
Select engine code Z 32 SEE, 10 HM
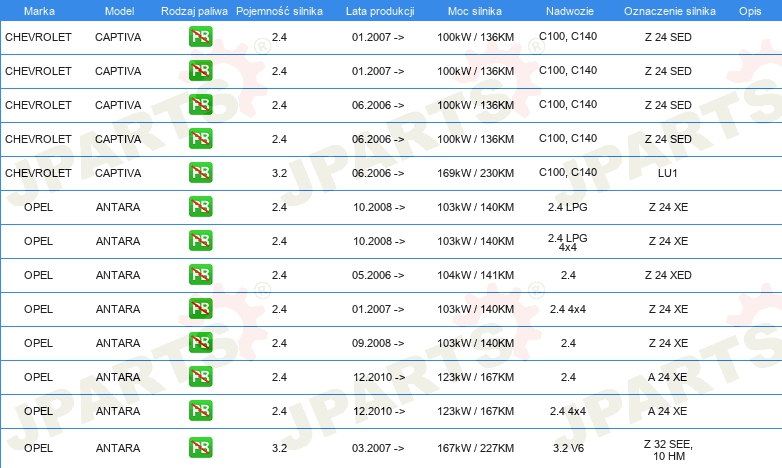[668, 450]
